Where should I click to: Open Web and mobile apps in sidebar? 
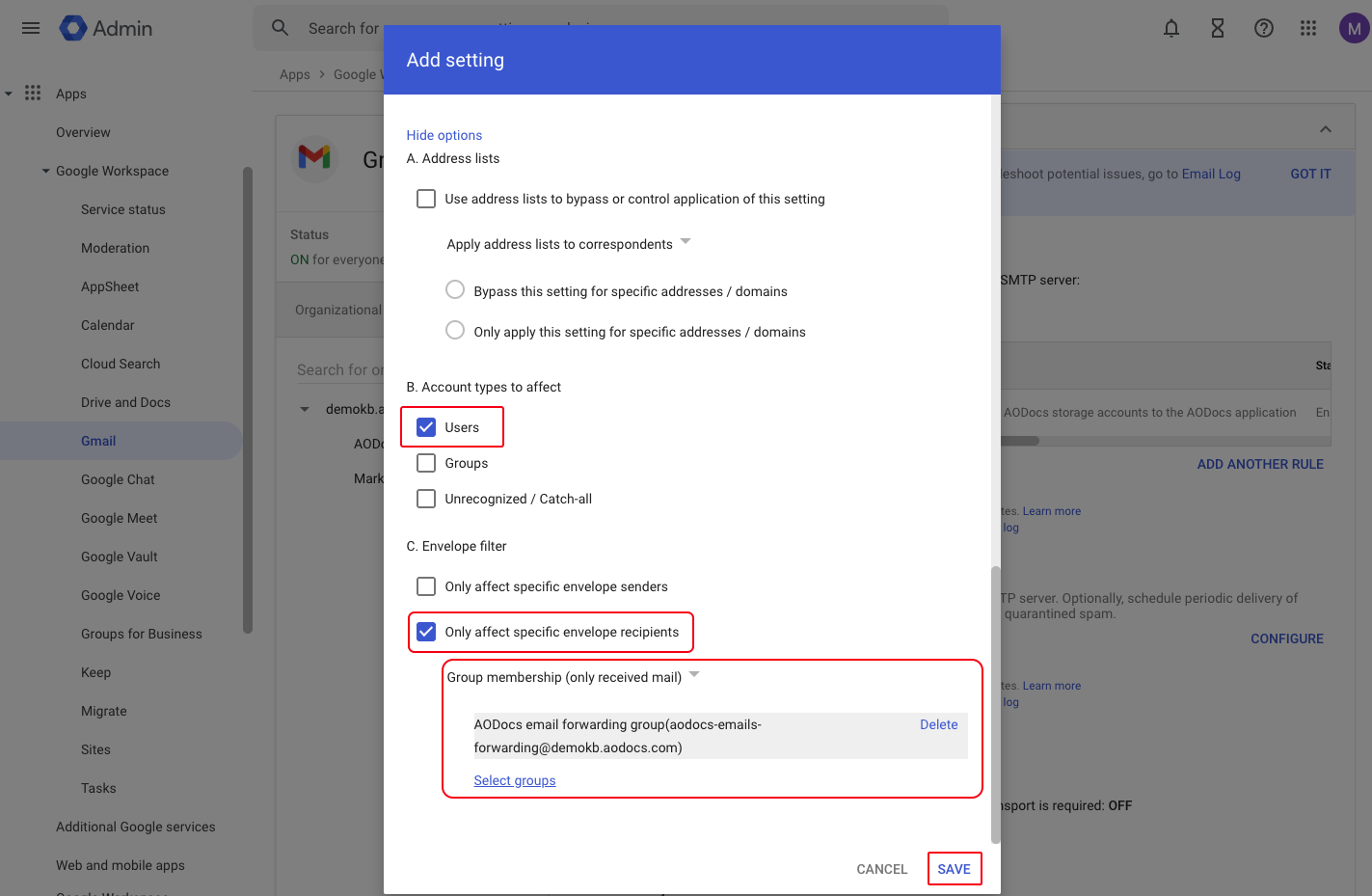click(x=121, y=865)
